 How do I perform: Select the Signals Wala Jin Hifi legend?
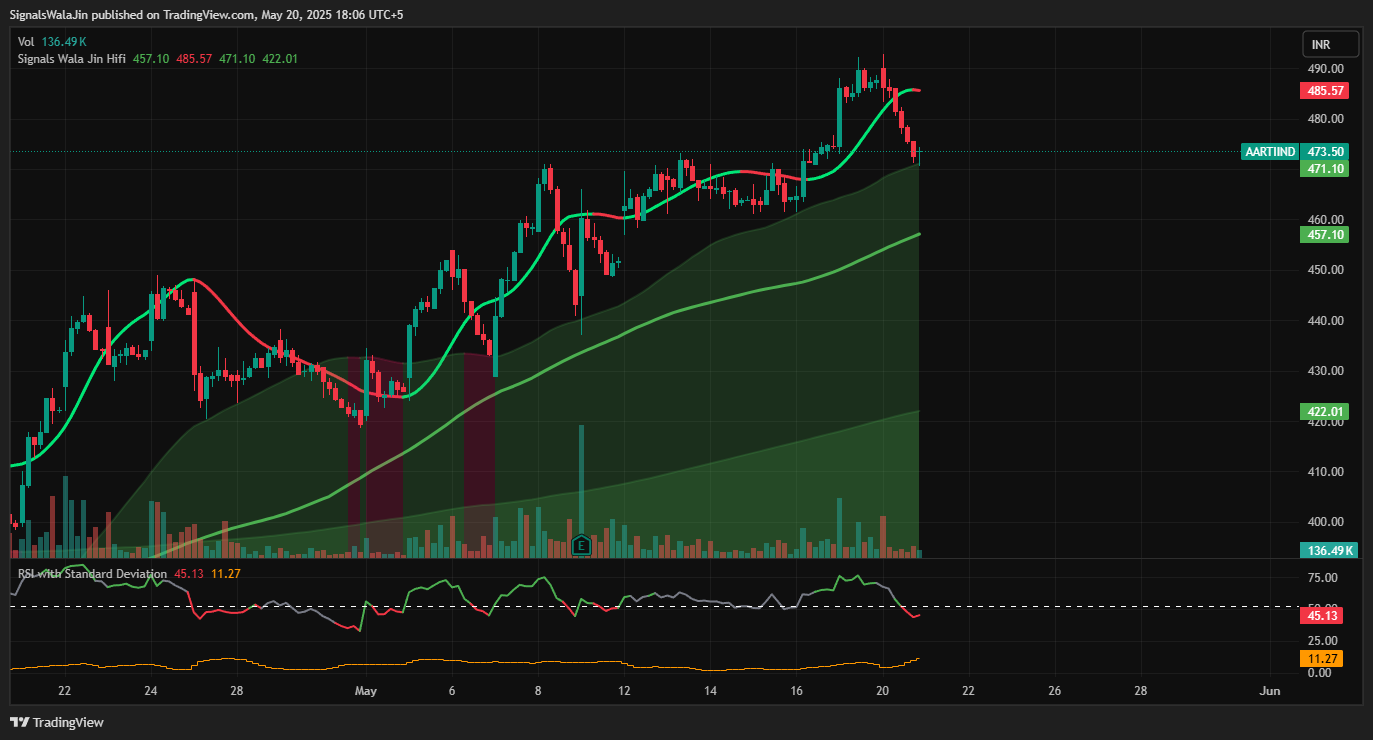tap(72, 59)
